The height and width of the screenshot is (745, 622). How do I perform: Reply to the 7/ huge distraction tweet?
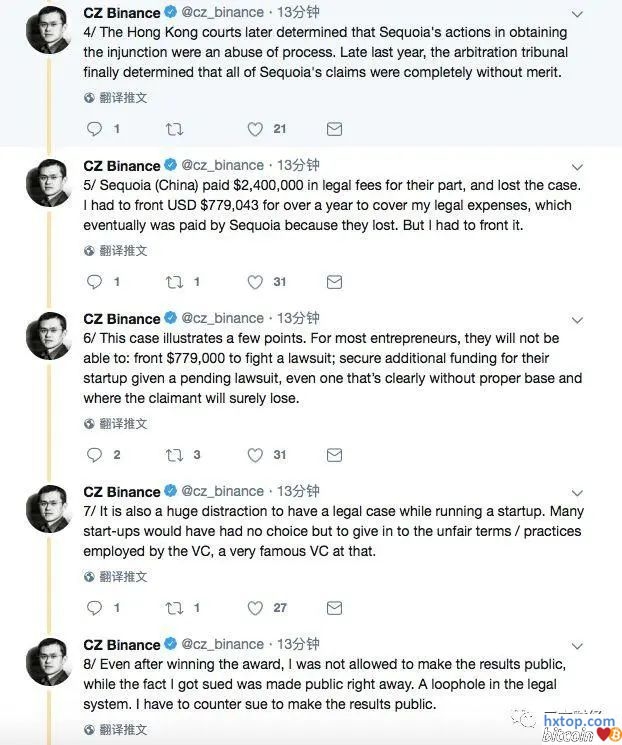(x=95, y=608)
